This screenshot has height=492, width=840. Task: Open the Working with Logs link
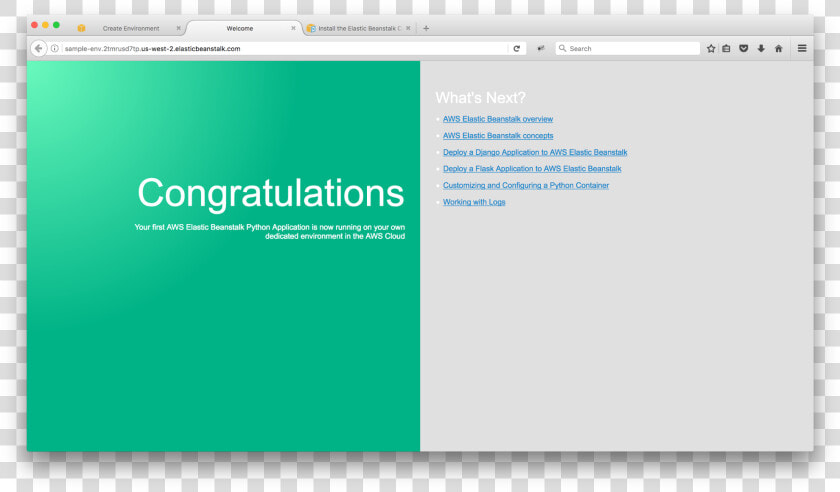[x=474, y=202]
